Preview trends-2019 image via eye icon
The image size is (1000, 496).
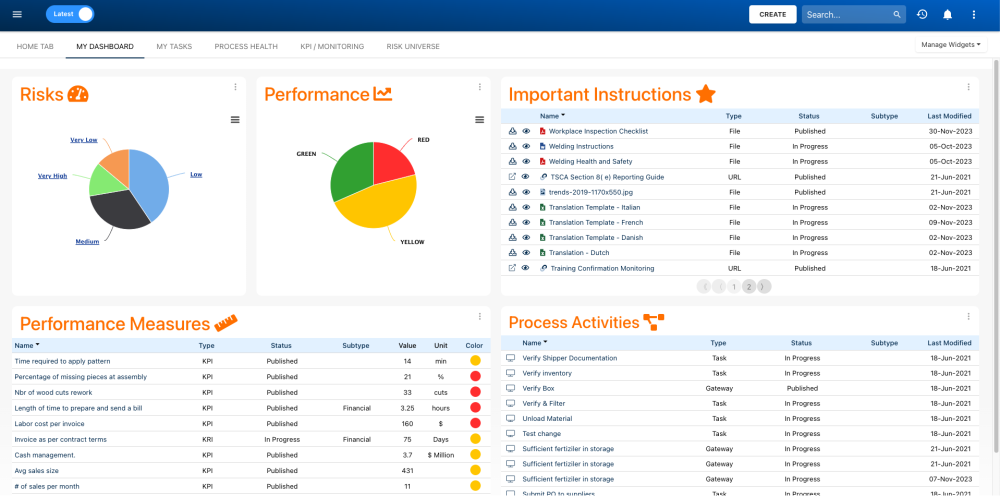pyautogui.click(x=526, y=192)
